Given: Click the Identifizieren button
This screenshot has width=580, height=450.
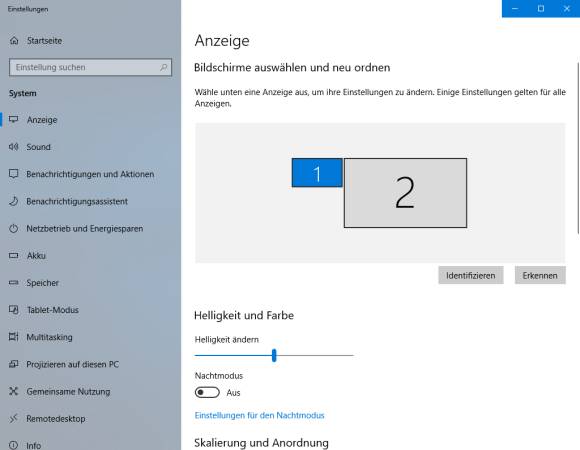Looking at the screenshot, I should (471, 275).
